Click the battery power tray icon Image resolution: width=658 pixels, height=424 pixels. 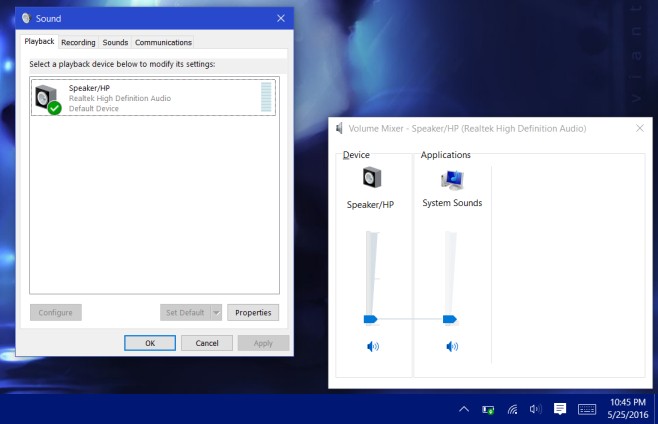click(488, 409)
